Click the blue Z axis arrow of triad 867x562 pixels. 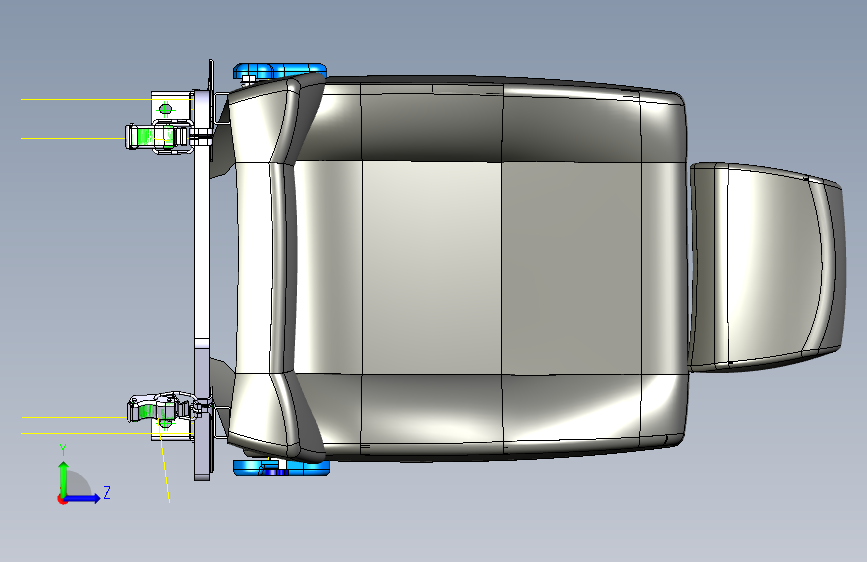click(x=83, y=498)
